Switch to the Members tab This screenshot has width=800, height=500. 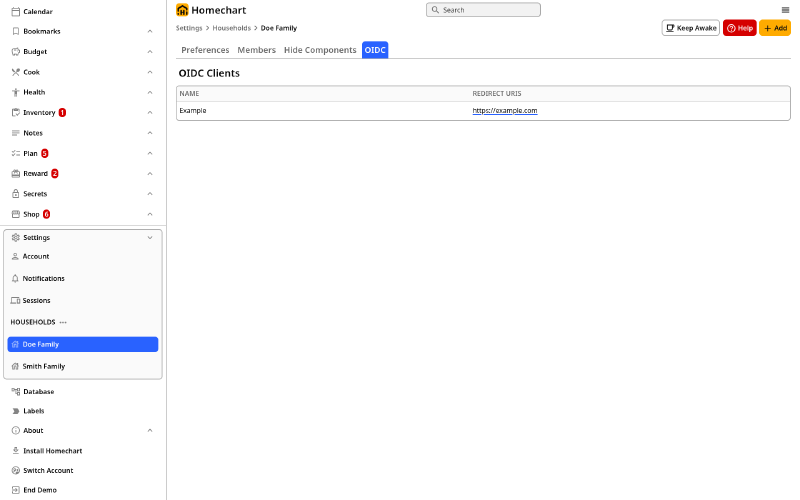(256, 50)
